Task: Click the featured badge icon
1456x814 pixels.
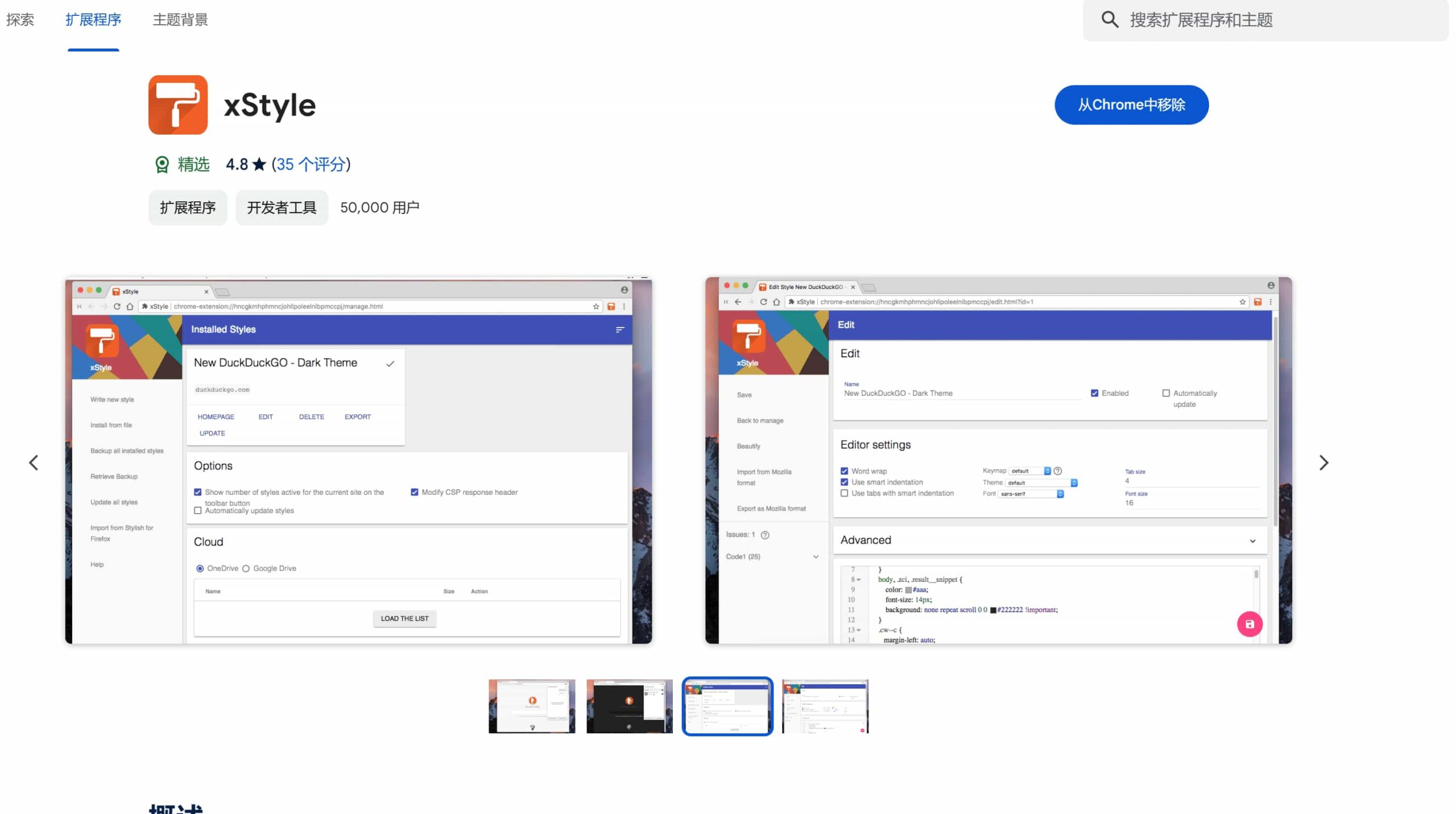Action: click(x=162, y=165)
